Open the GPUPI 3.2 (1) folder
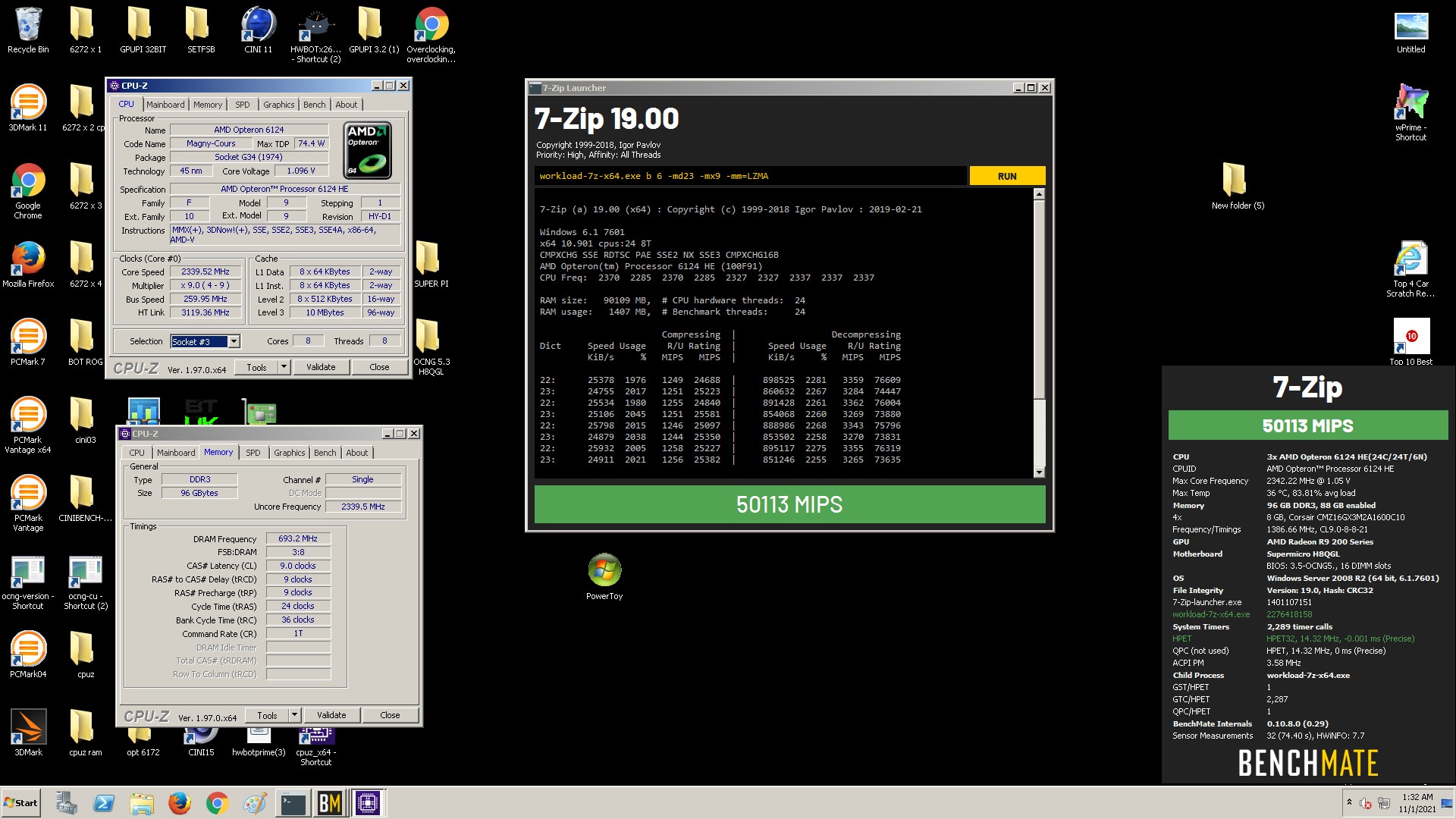1456x819 pixels. (373, 30)
